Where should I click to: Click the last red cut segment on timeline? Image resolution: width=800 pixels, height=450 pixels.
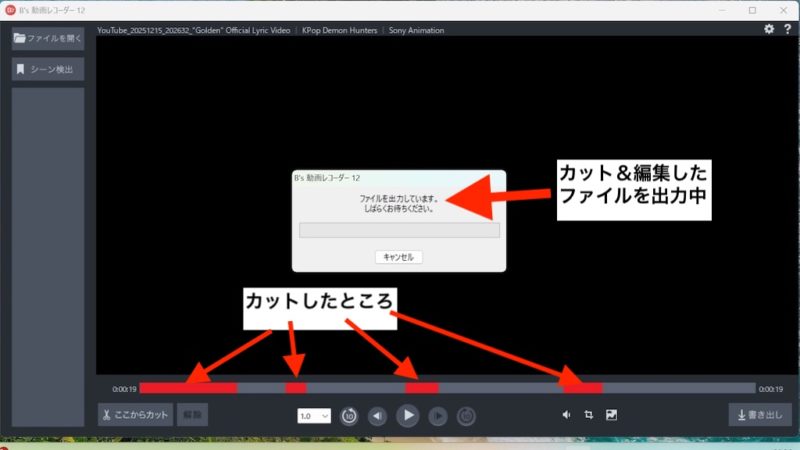(x=583, y=388)
